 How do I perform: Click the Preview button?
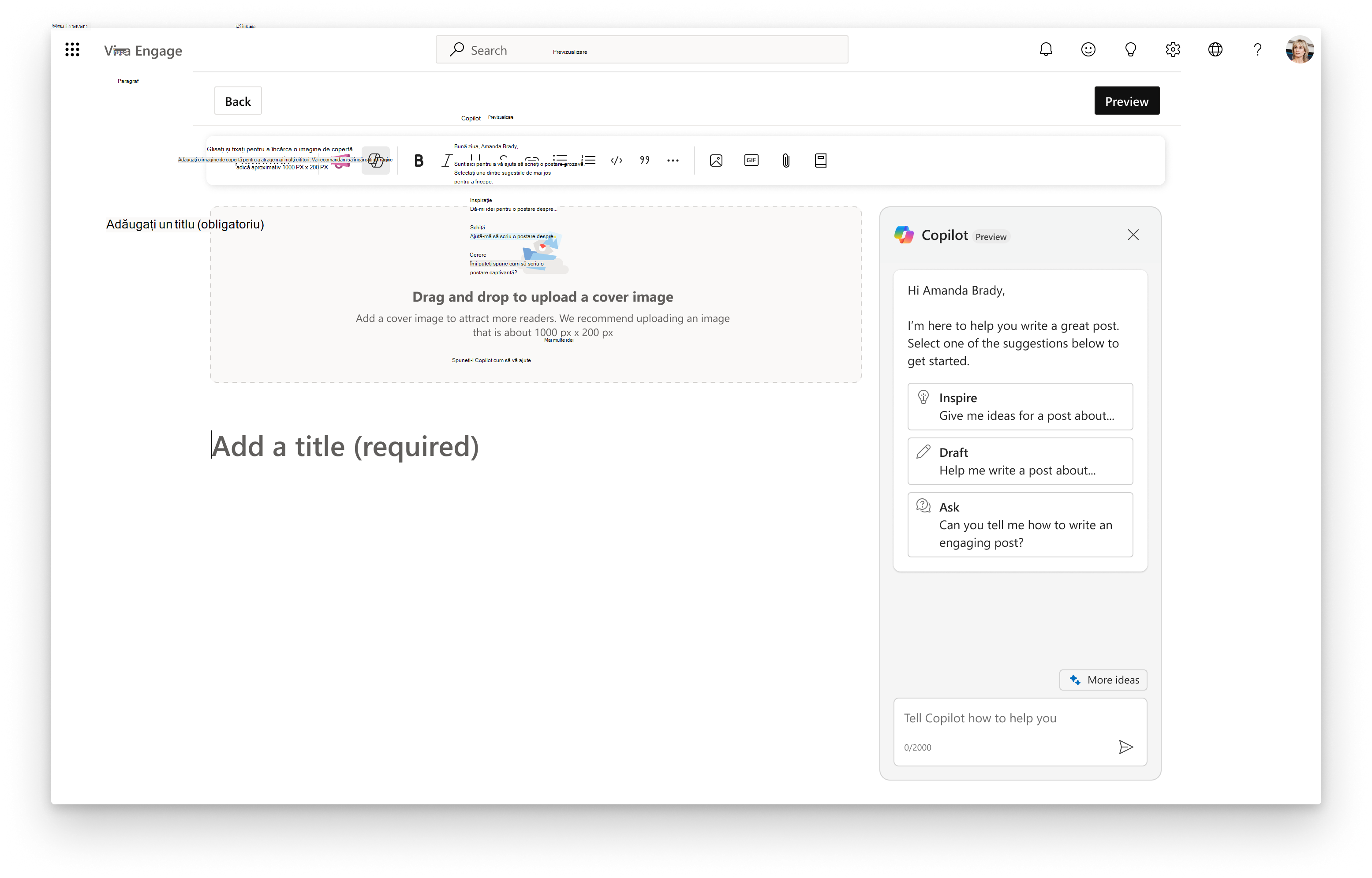point(1126,101)
